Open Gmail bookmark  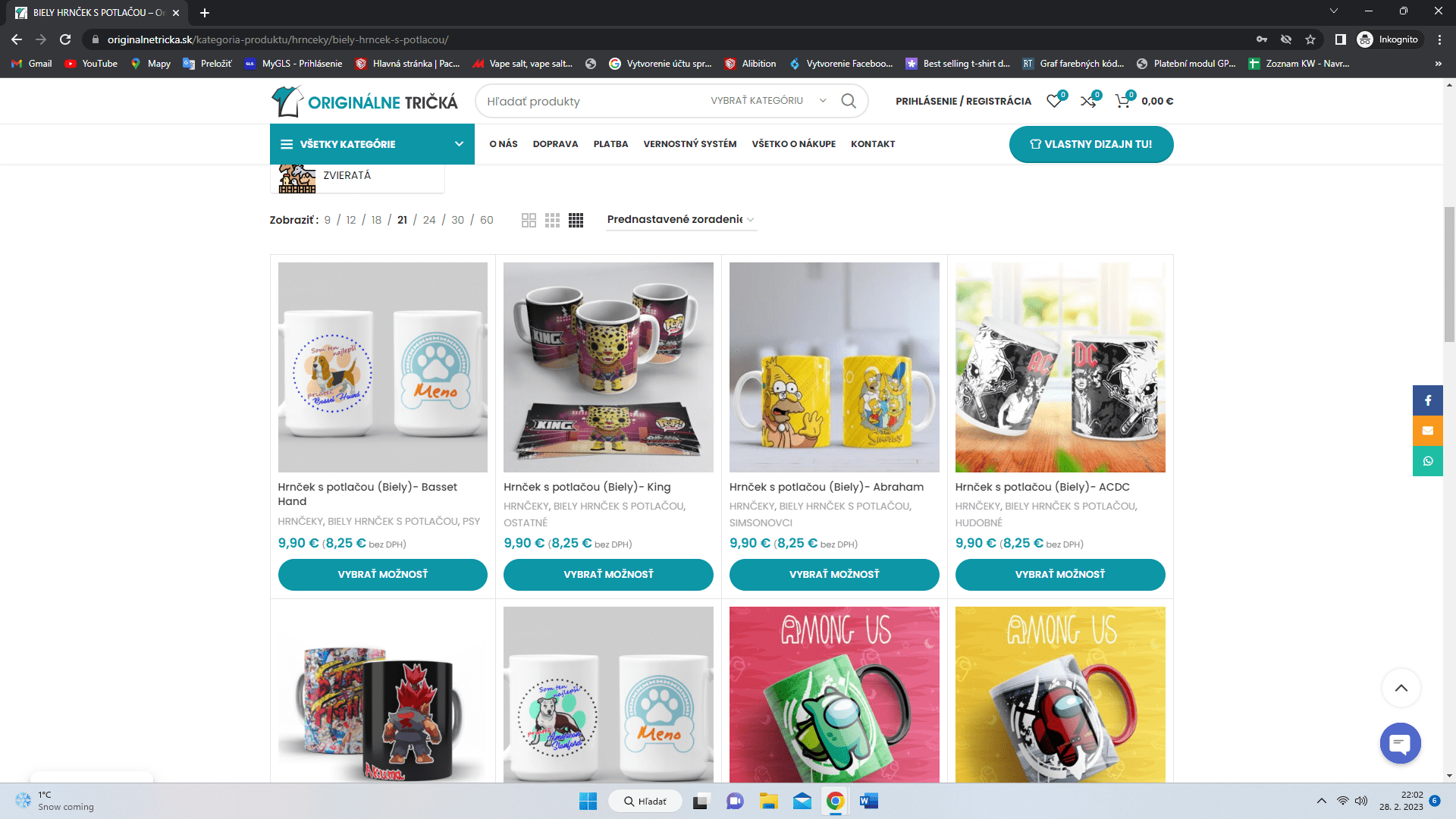pyautogui.click(x=32, y=64)
